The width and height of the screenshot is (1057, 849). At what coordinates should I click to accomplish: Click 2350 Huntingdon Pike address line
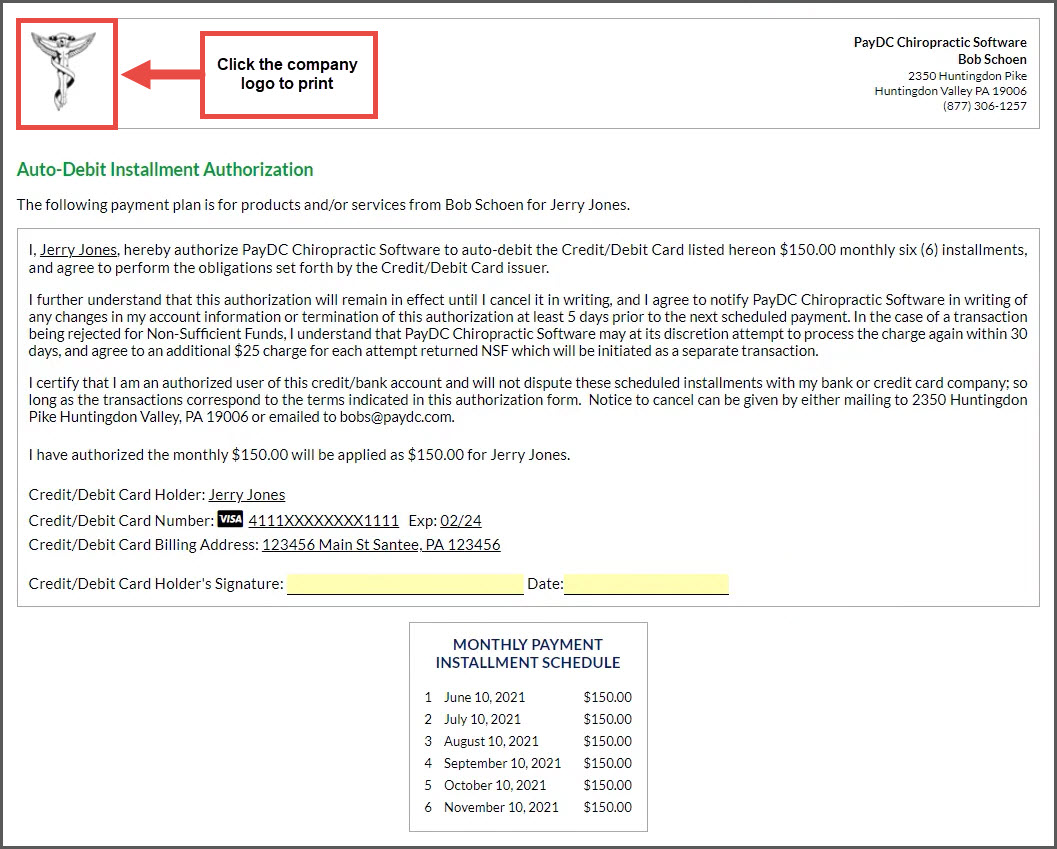(x=967, y=76)
